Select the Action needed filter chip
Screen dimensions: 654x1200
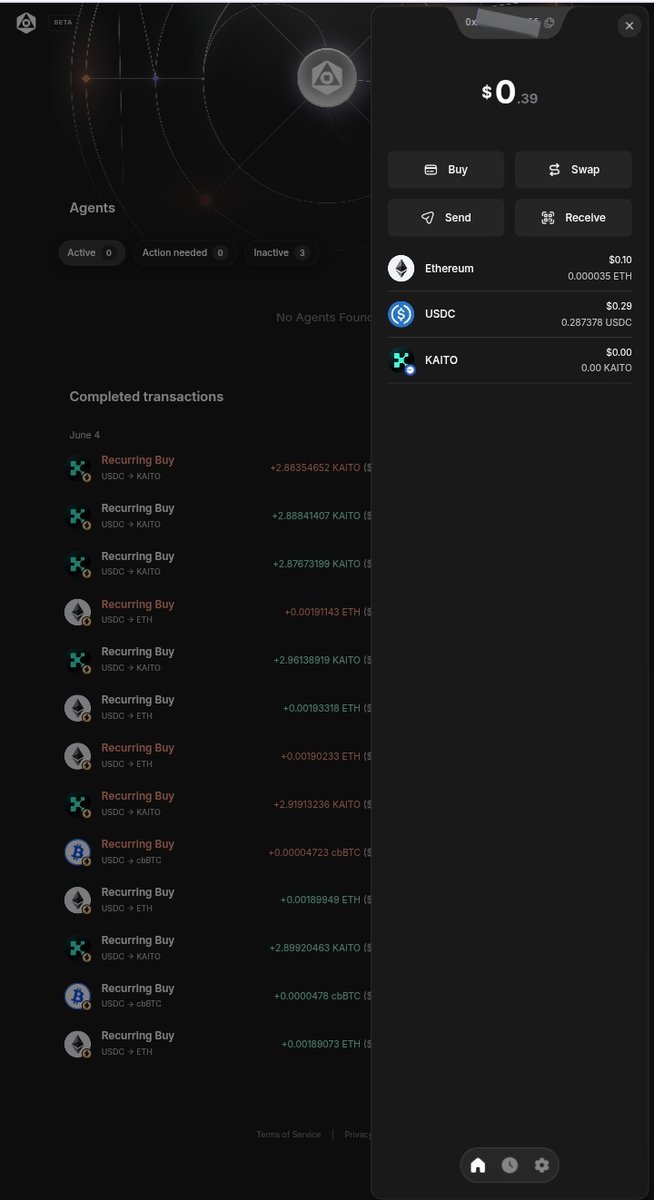184,253
